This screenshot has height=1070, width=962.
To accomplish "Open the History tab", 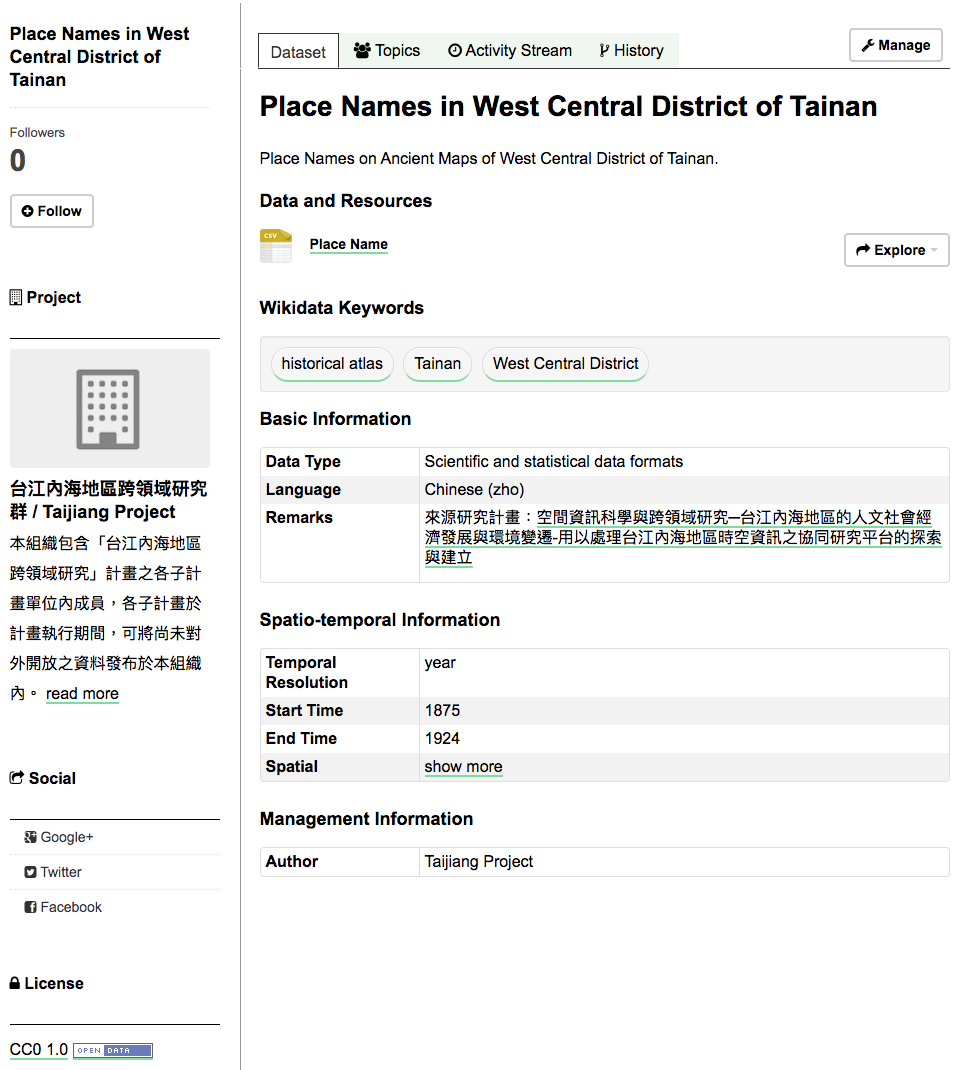I will point(632,50).
